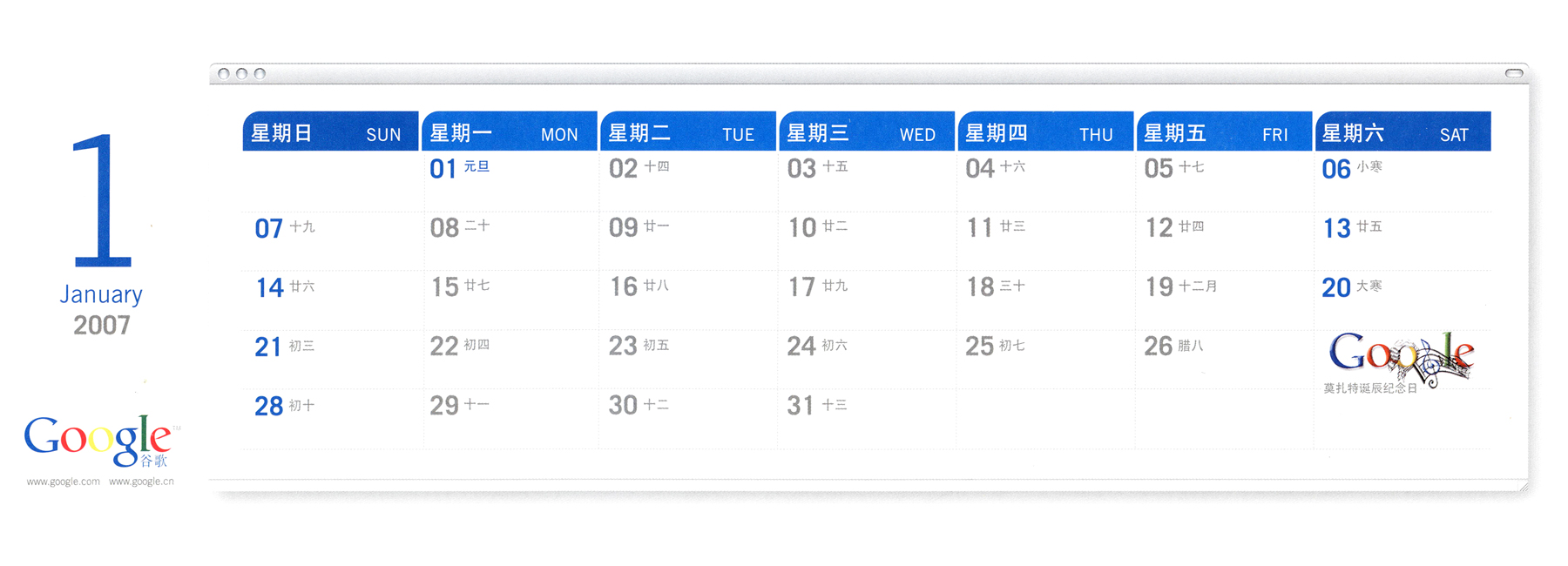
Task: Click the year '2007' label
Action: (x=102, y=326)
